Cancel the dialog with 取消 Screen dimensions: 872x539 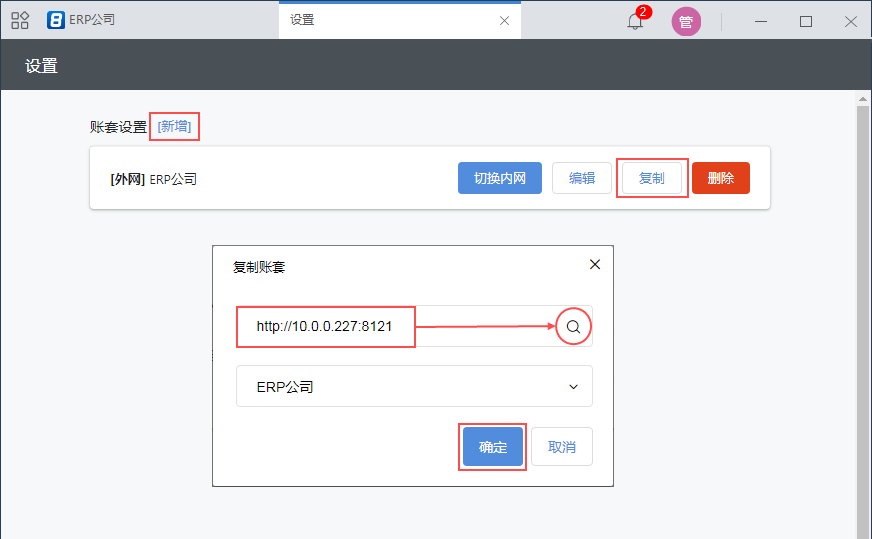(x=562, y=447)
